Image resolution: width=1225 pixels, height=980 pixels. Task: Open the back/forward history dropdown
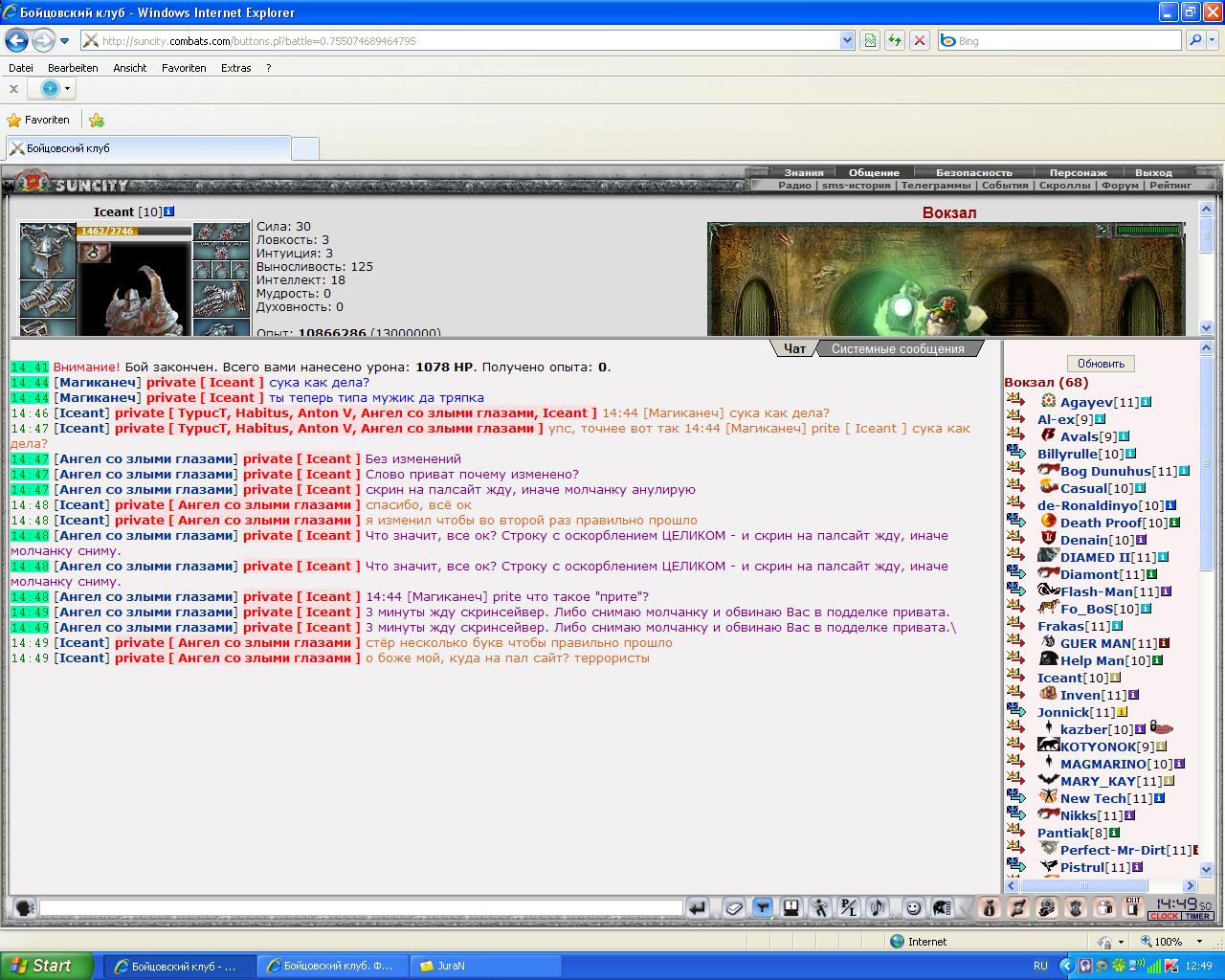[x=65, y=41]
